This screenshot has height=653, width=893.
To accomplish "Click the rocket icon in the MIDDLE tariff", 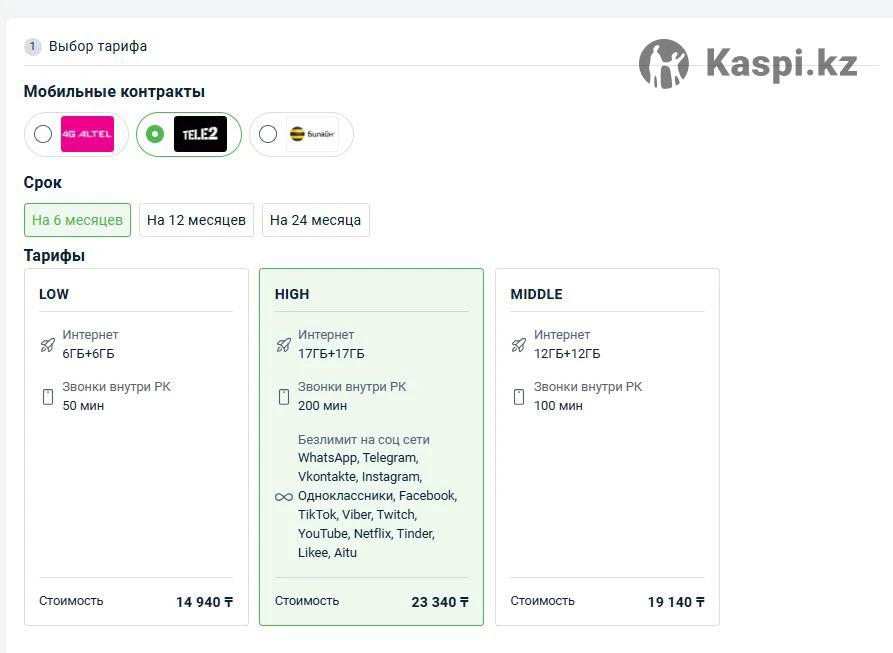I will click(x=519, y=344).
